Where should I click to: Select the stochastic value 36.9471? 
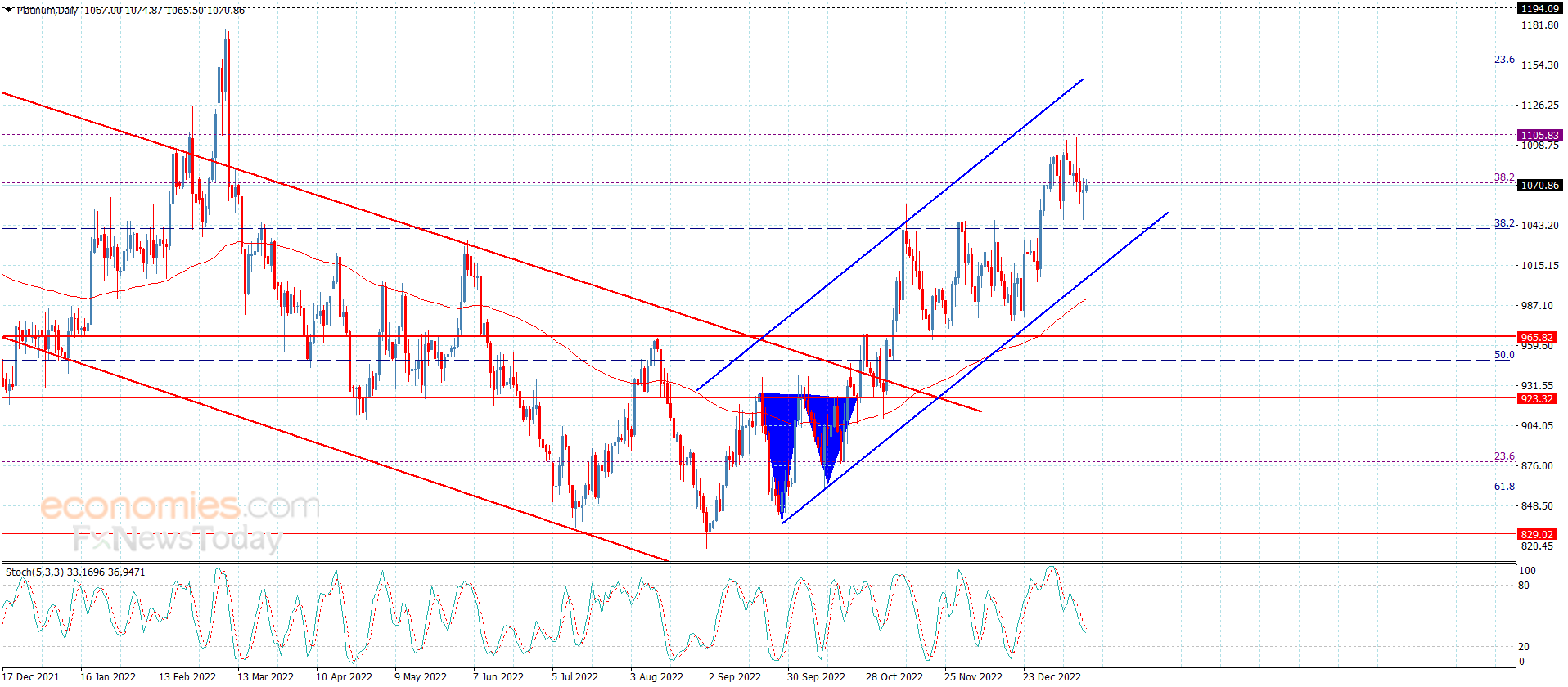click(127, 572)
